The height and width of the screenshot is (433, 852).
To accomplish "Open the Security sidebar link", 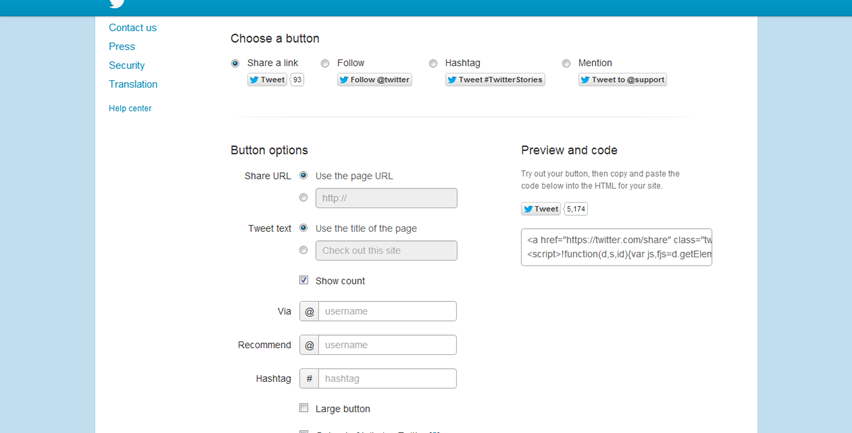I will pyautogui.click(x=127, y=66).
